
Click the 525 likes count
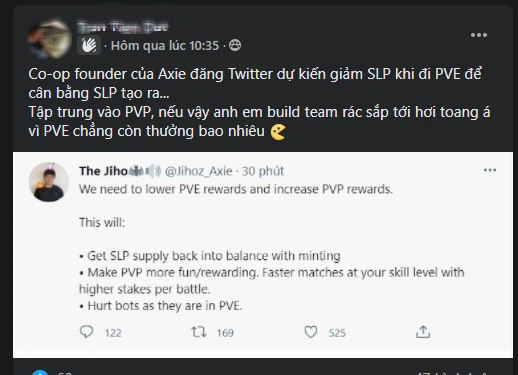337,333
